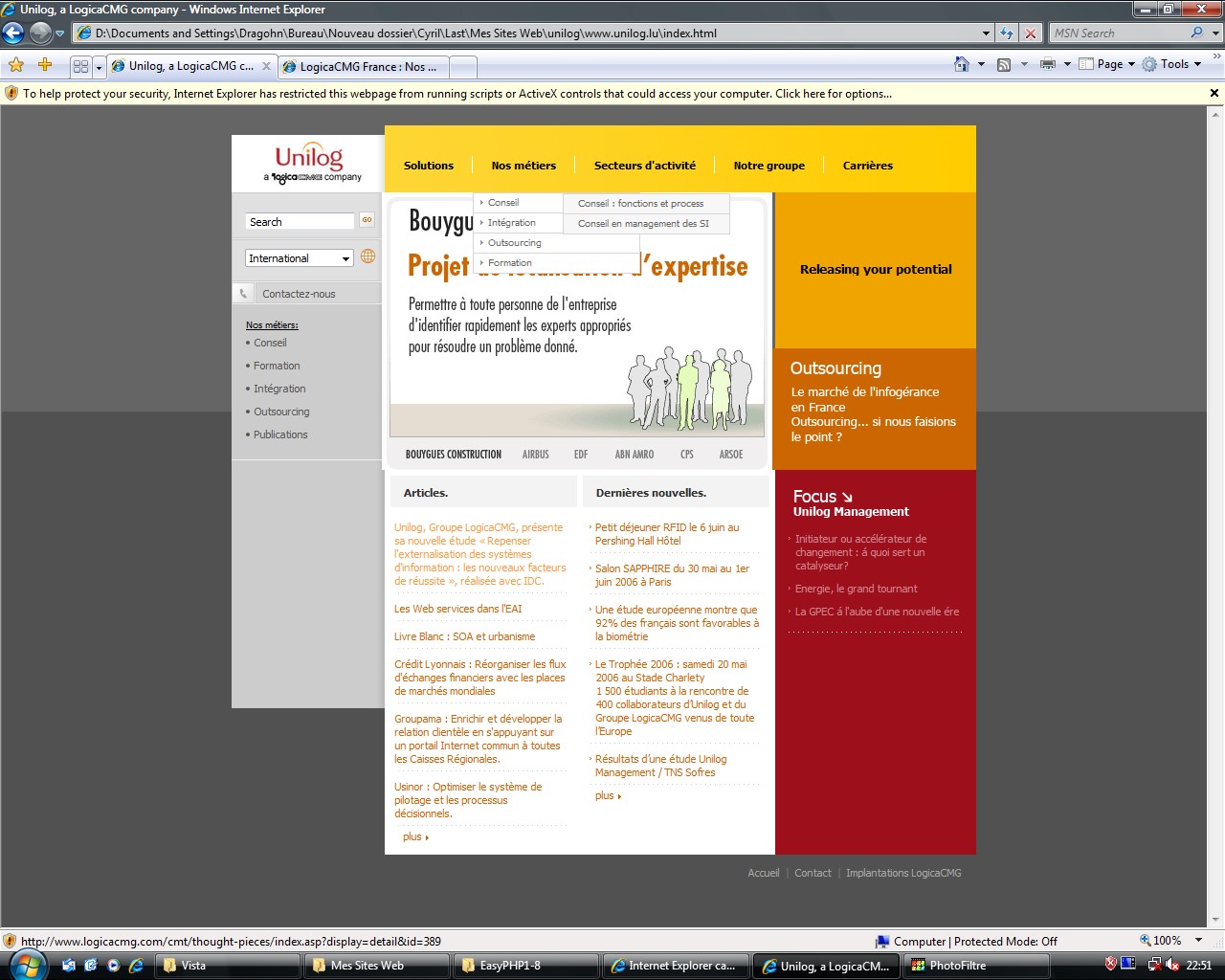Select the ARSOE banner tab
This screenshot has height=980, width=1225.
pos(731,455)
